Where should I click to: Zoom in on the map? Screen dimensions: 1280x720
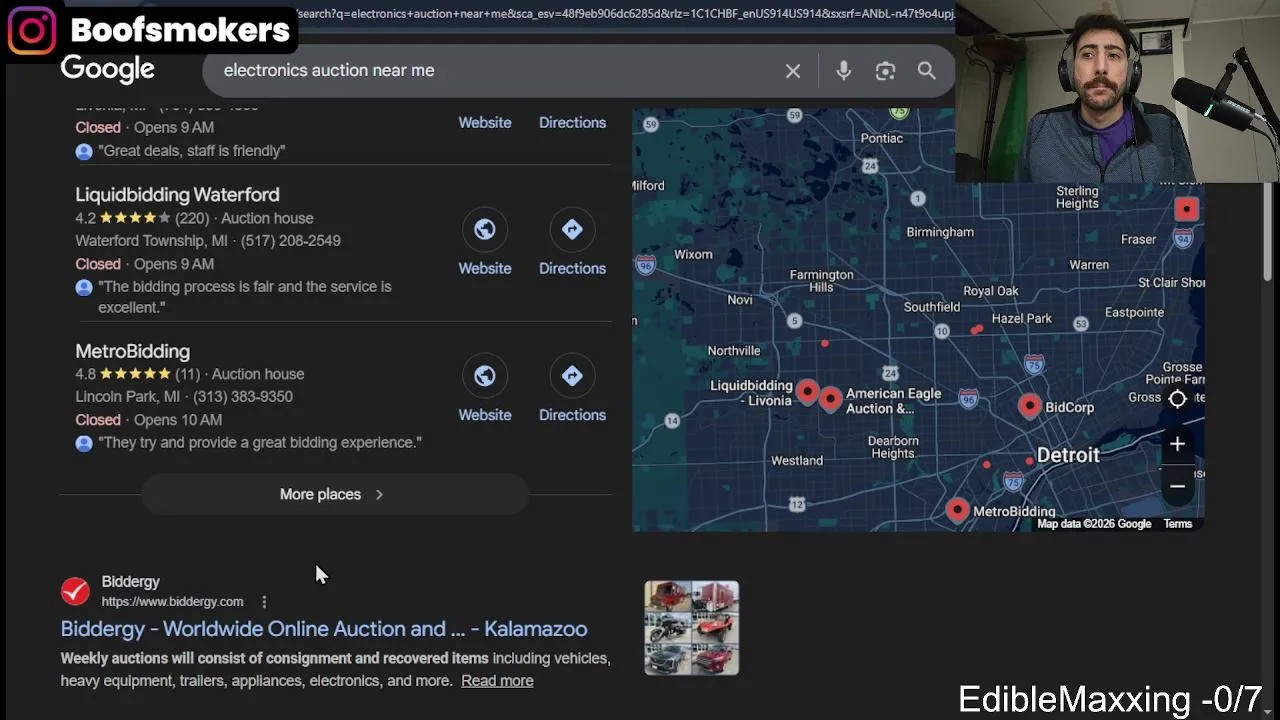[x=1177, y=444]
